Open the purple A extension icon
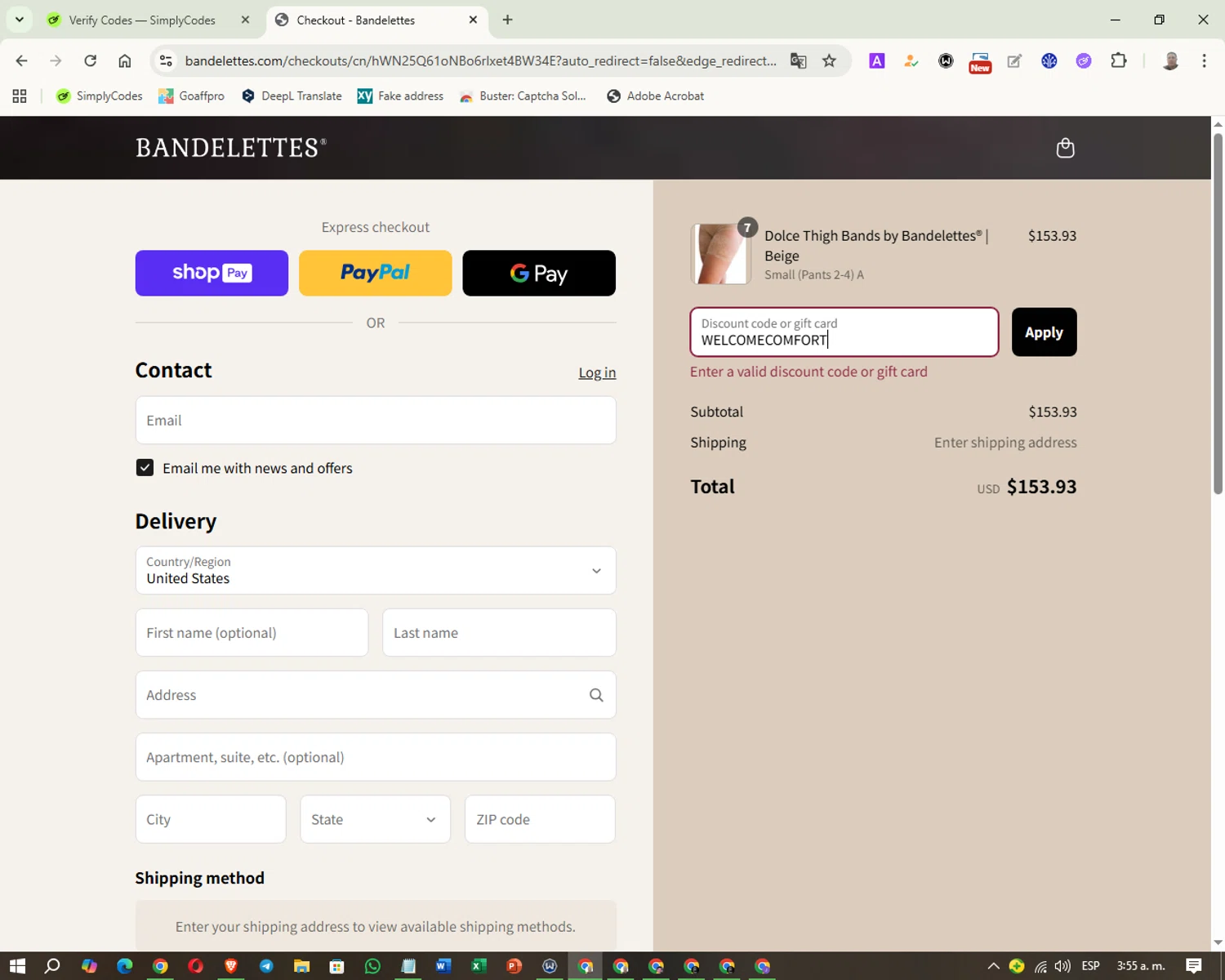The image size is (1225, 980). tap(876, 60)
